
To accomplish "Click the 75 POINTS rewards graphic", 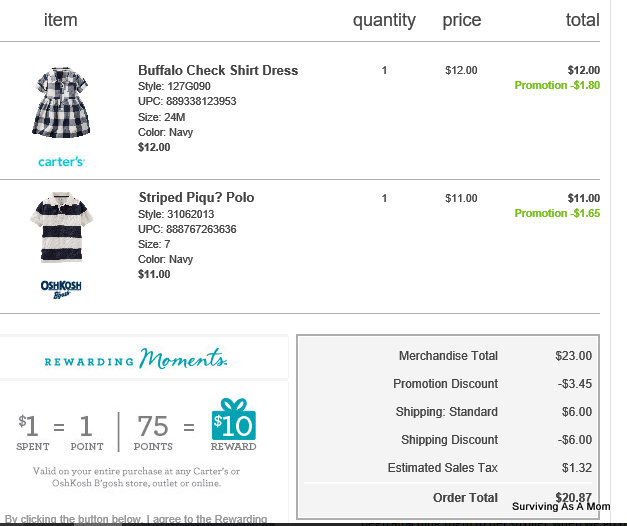I will (153, 432).
